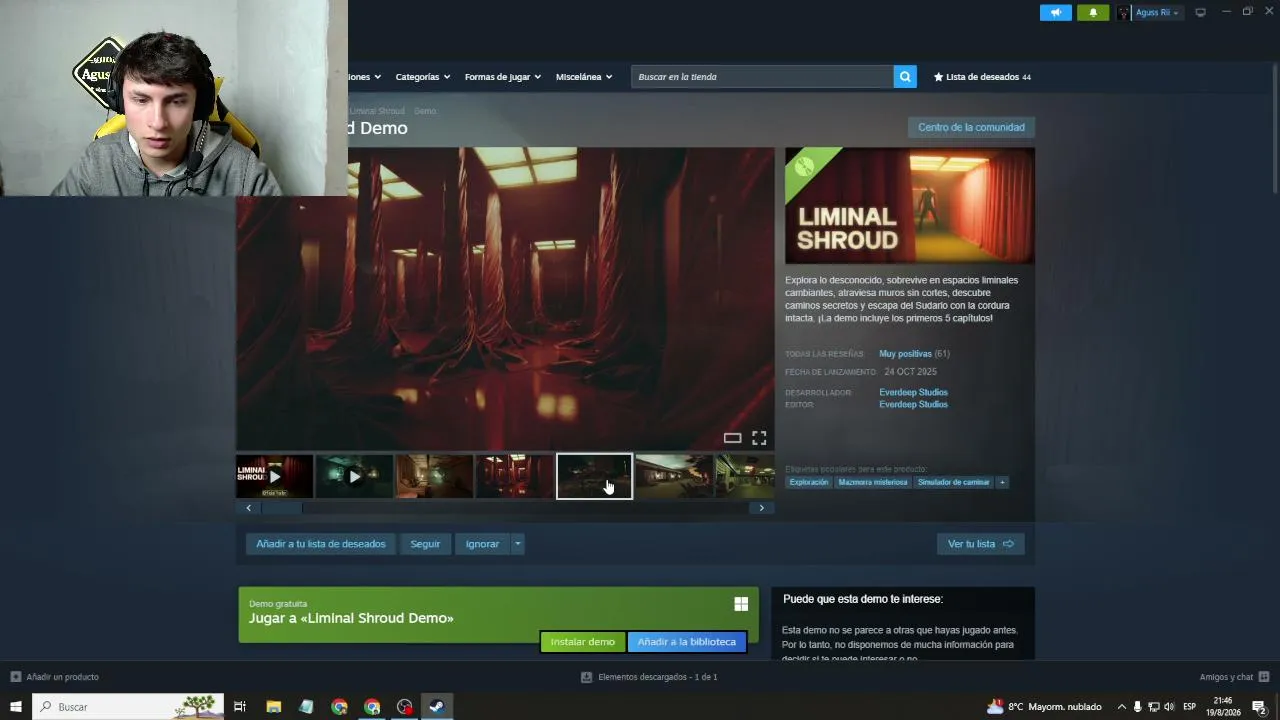Image resolution: width=1280 pixels, height=720 pixels.
Task: Click Añadir un producto in Steam footer
Action: 55,677
